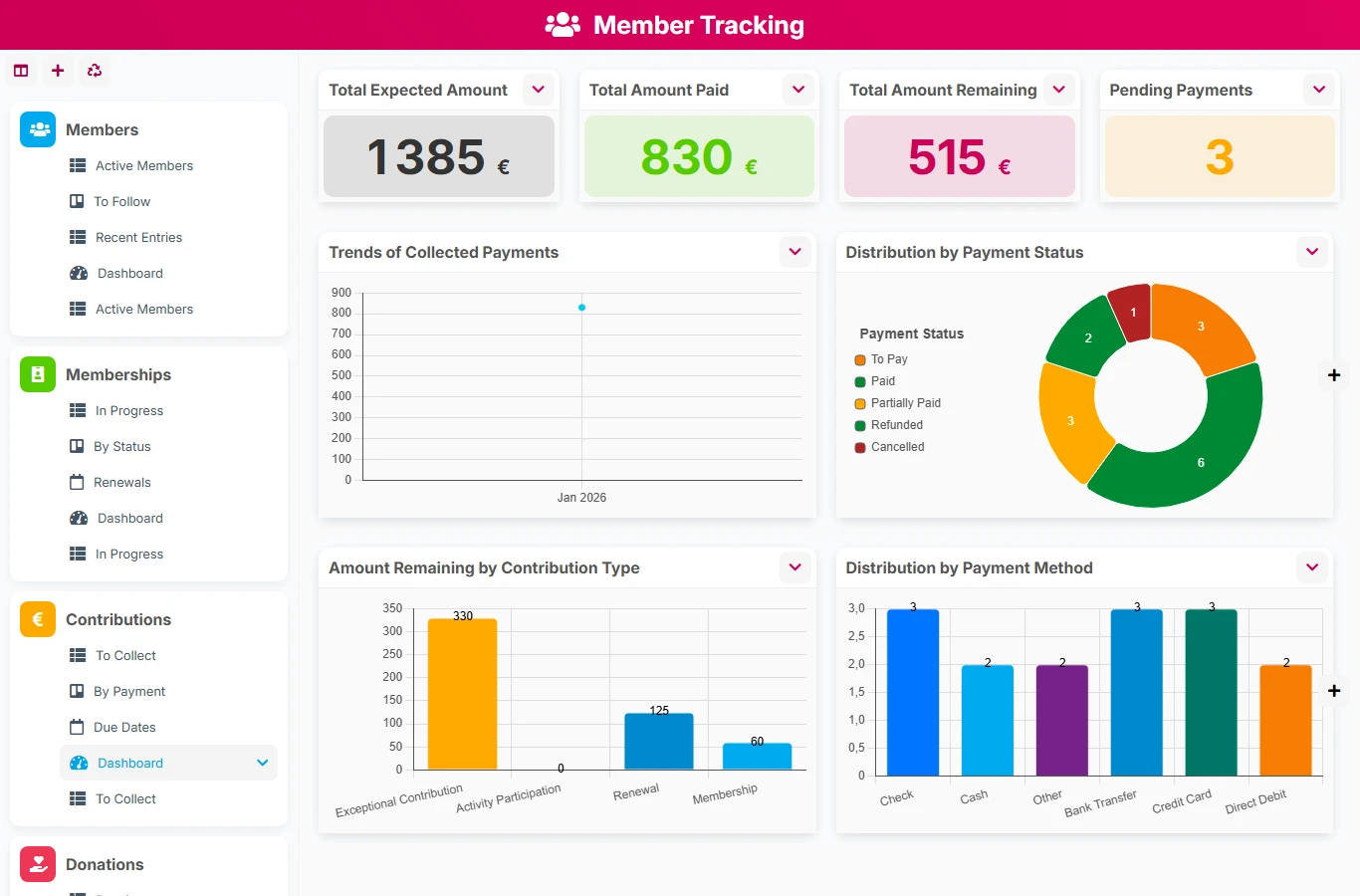Expand Distribution by Payment Method chevron

[1312, 567]
